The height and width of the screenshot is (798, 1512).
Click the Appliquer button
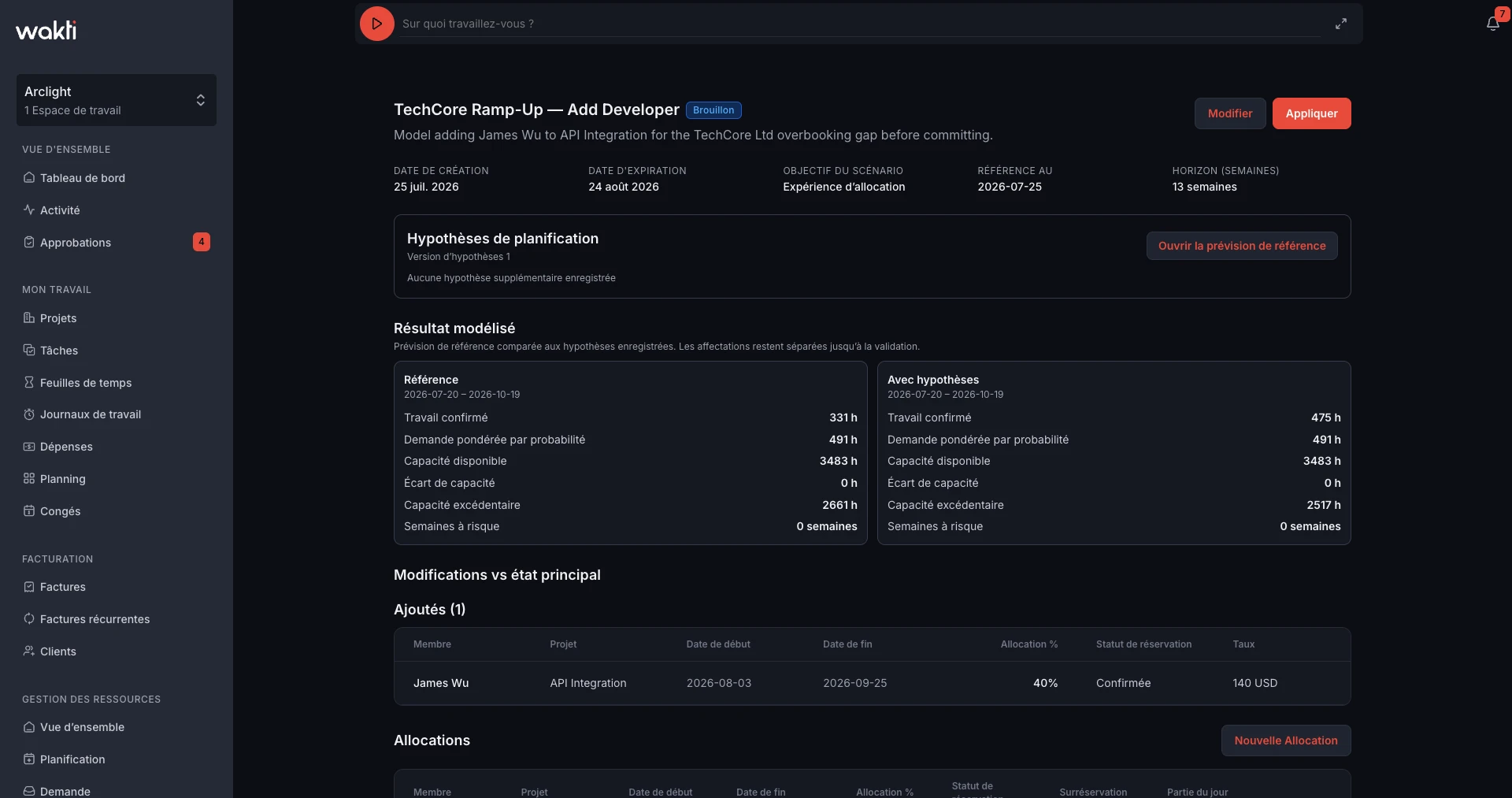pos(1311,113)
